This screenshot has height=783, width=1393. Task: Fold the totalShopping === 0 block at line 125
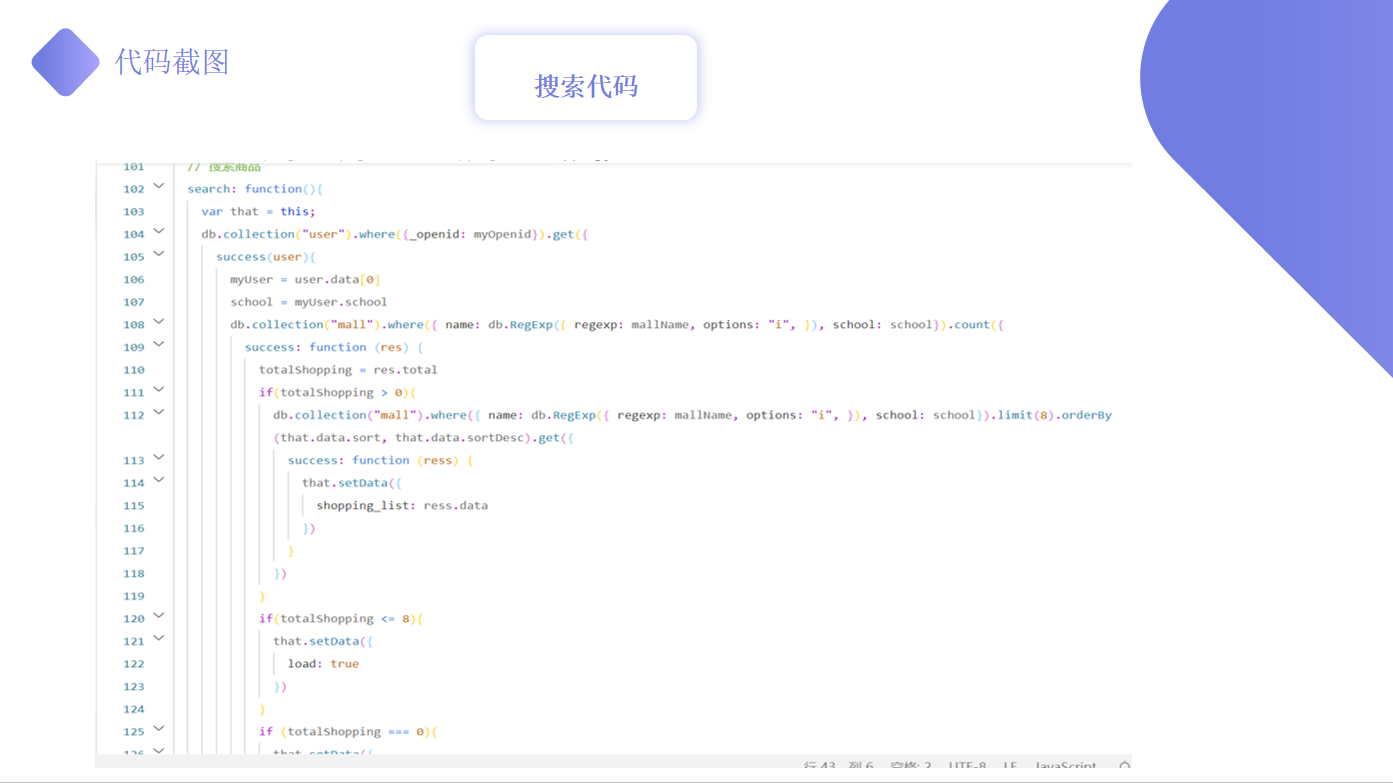pyautogui.click(x=159, y=730)
